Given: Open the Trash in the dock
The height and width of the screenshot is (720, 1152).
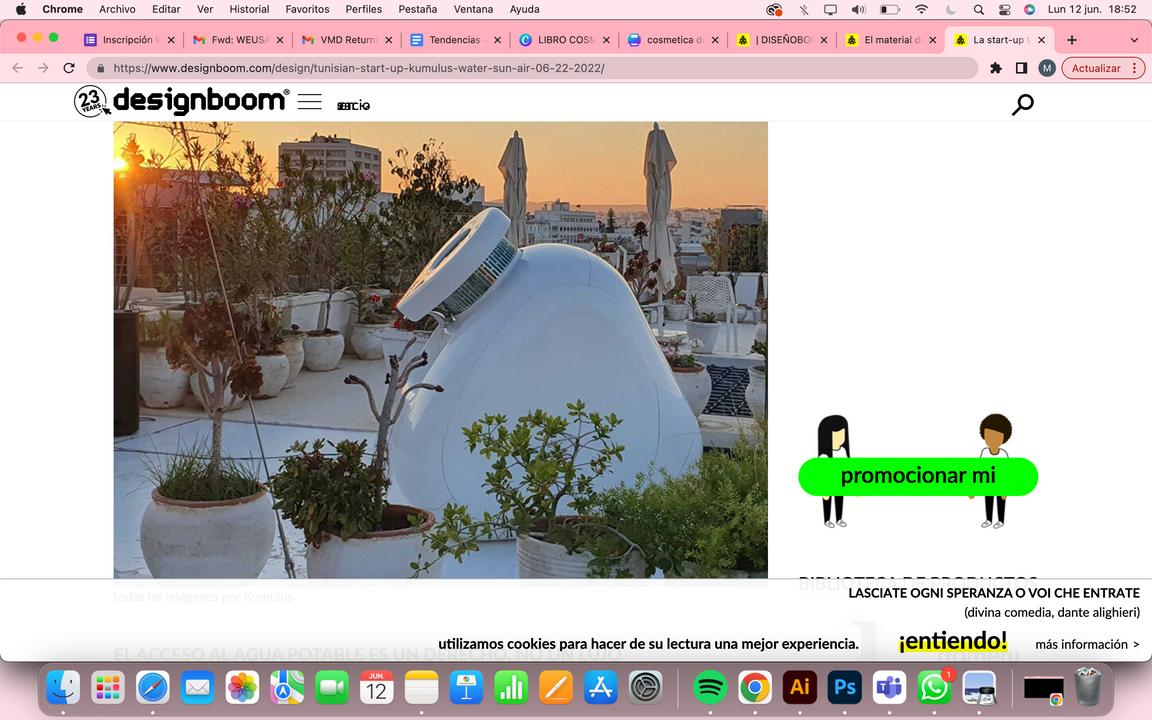Looking at the screenshot, I should [1088, 688].
